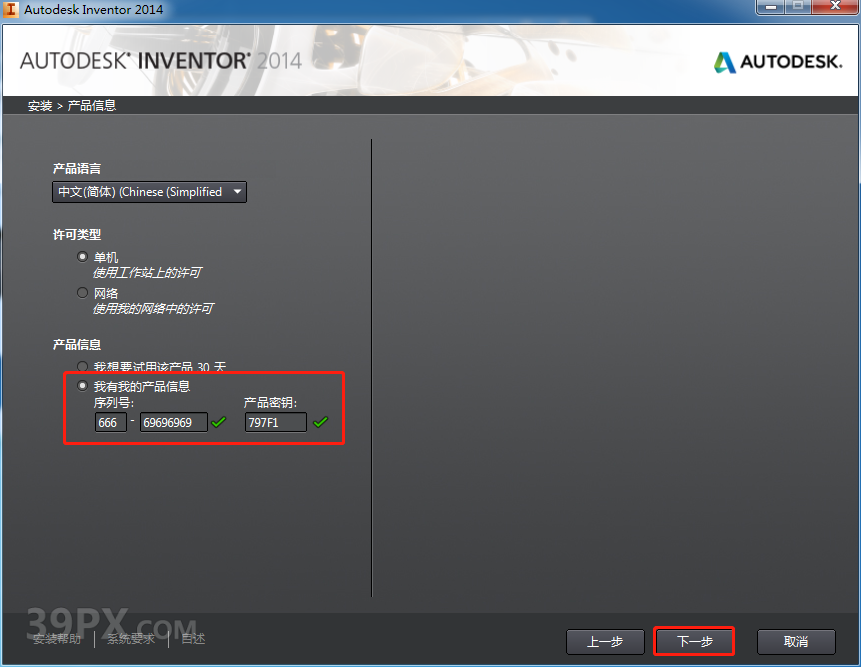Select the 单机 standalone license option
Viewport: 861px width, 667px height.
tap(82, 257)
